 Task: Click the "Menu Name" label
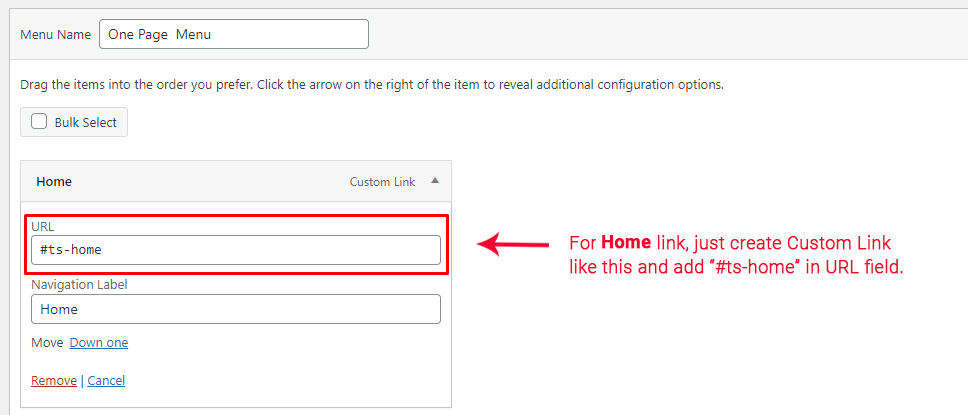click(x=56, y=34)
